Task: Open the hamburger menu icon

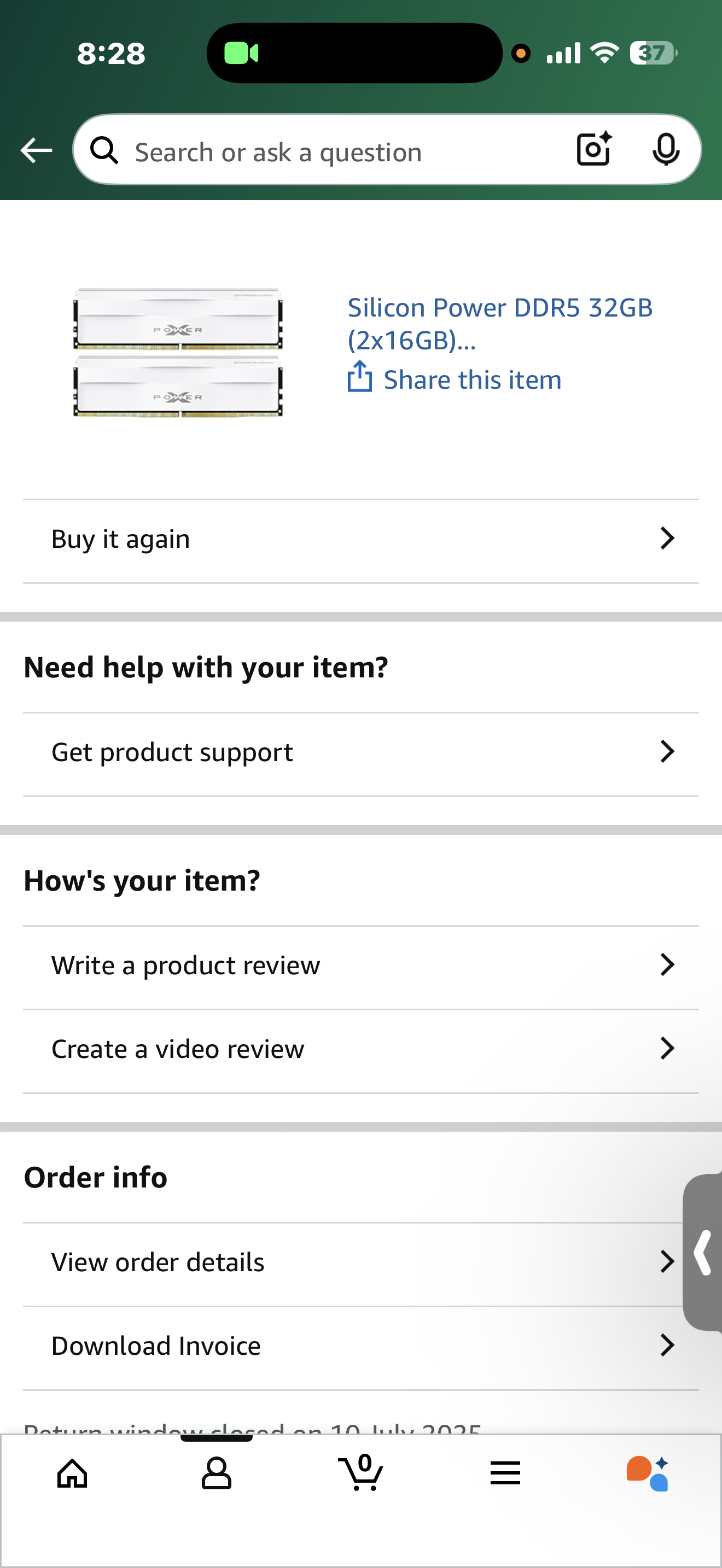Action: click(x=505, y=1473)
